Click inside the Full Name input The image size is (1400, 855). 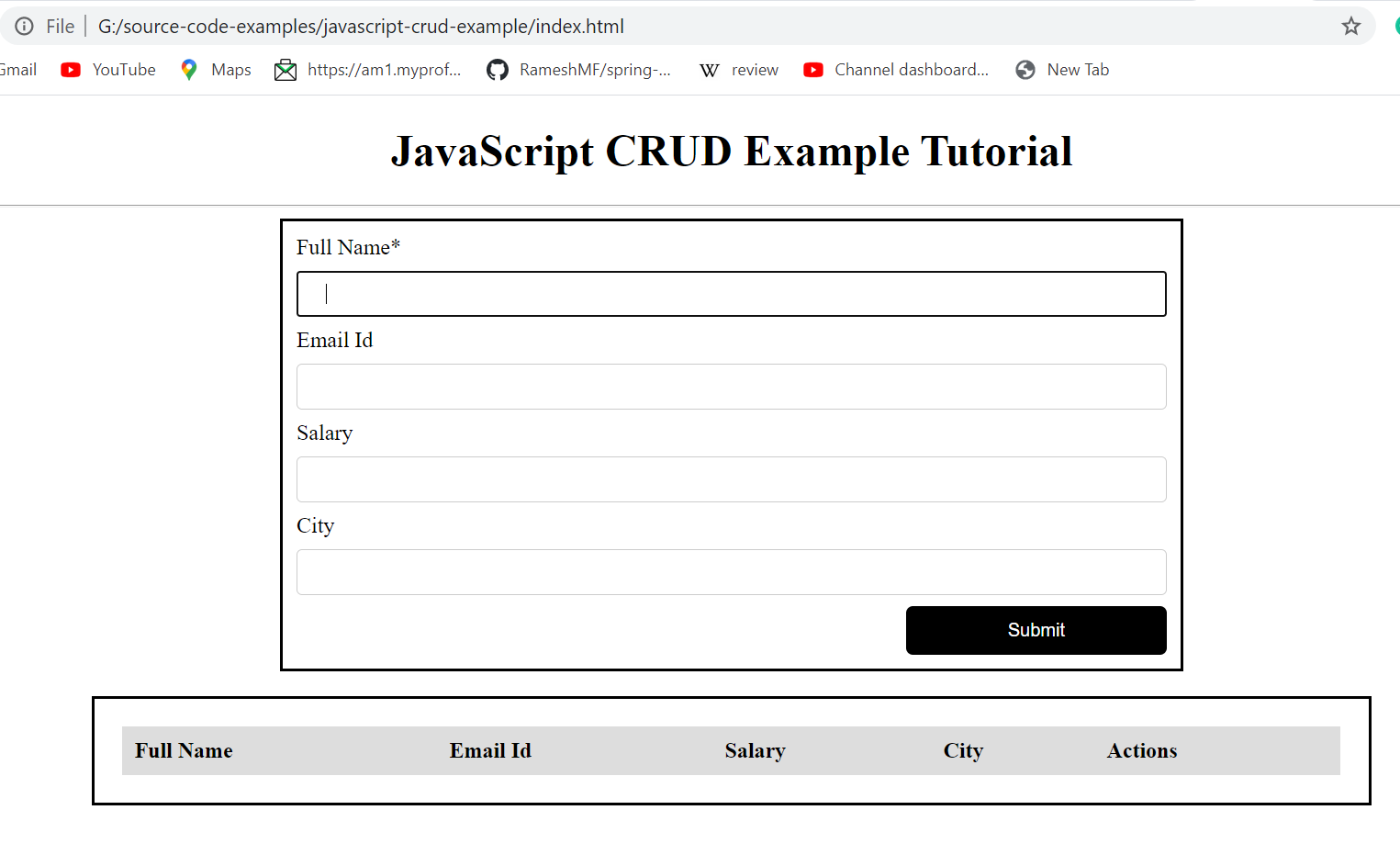tap(731, 293)
